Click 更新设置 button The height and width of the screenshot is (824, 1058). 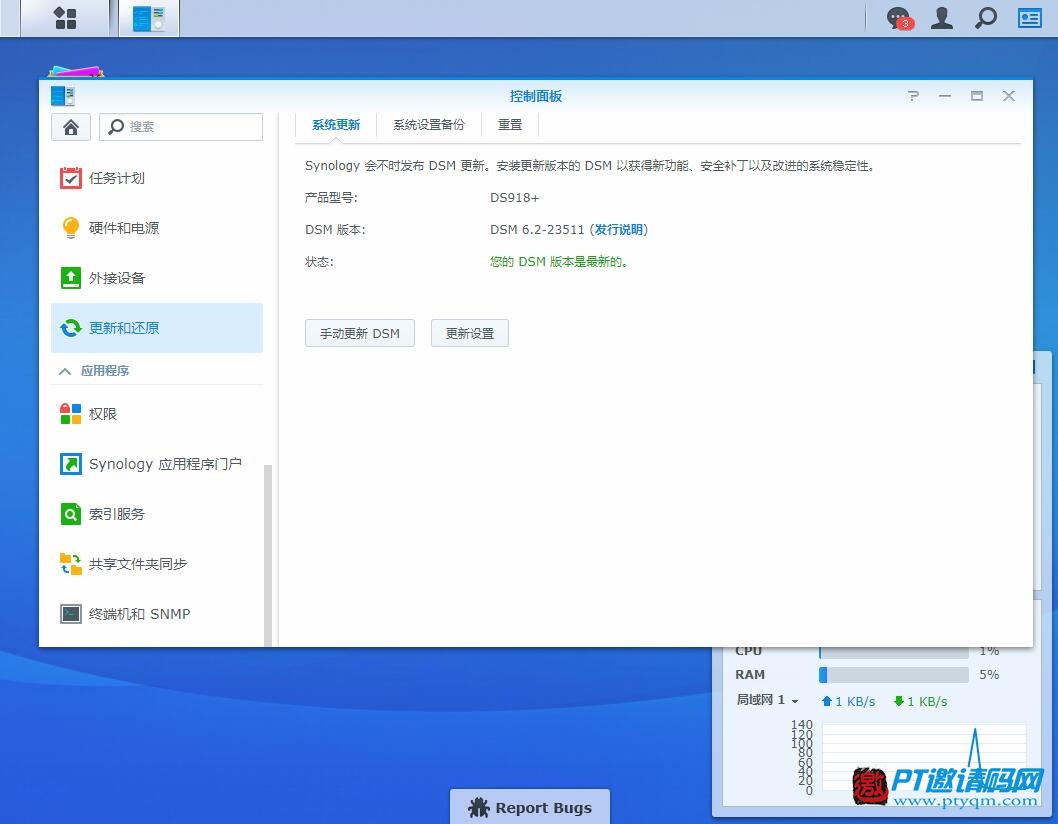[470, 333]
